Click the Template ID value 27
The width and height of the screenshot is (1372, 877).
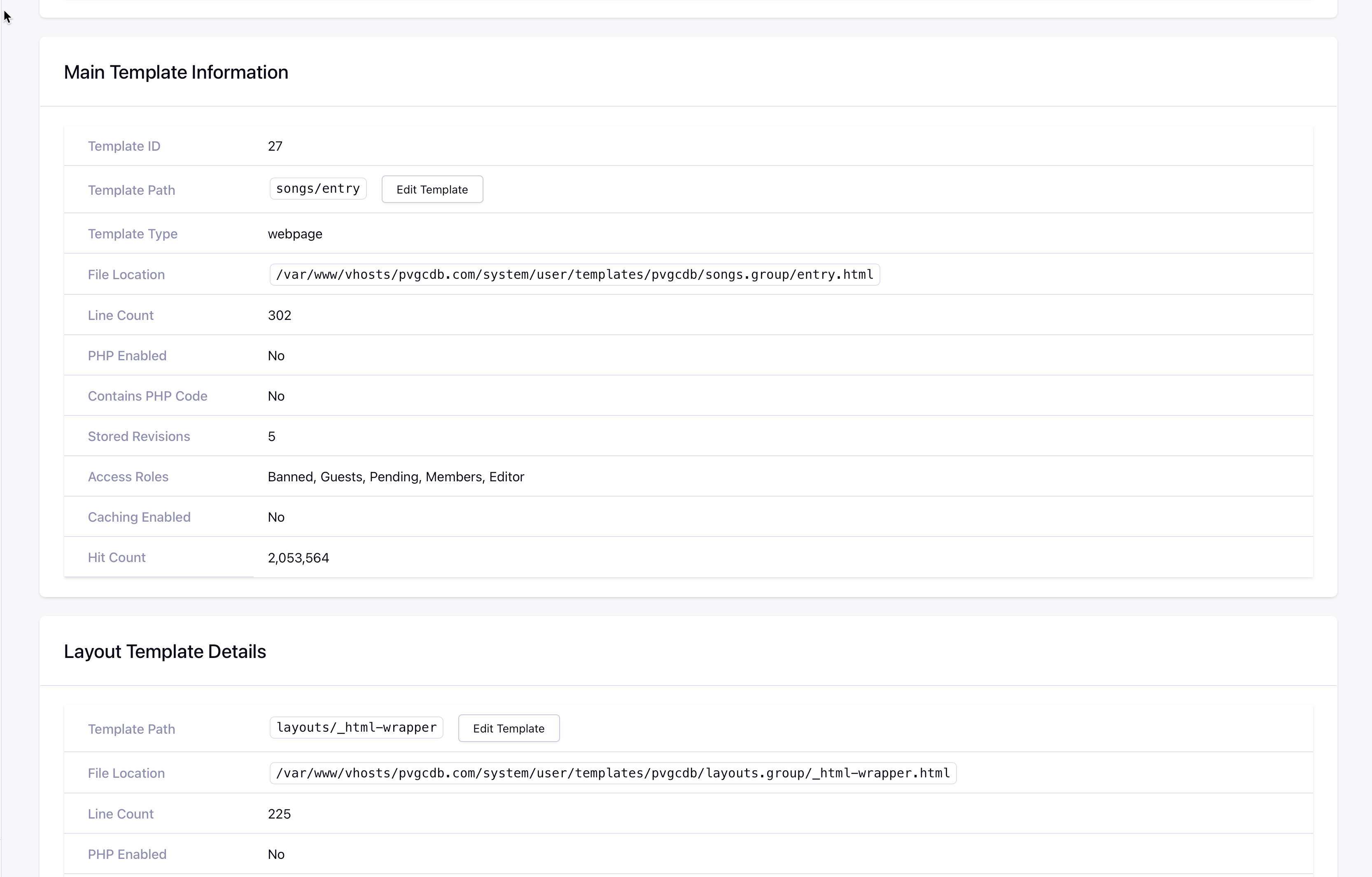(x=275, y=146)
